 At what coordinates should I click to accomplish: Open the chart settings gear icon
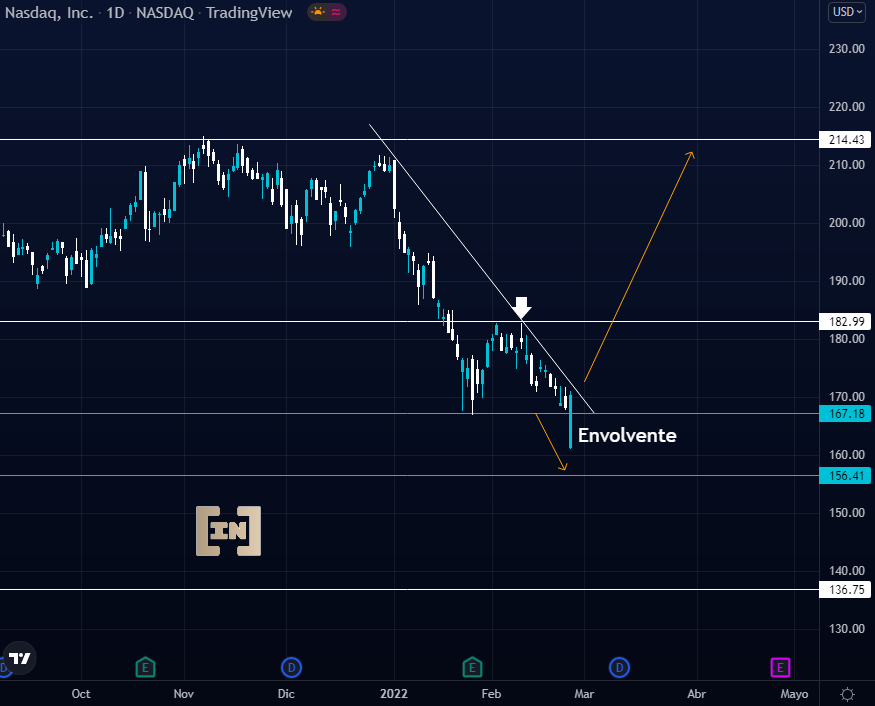847,694
